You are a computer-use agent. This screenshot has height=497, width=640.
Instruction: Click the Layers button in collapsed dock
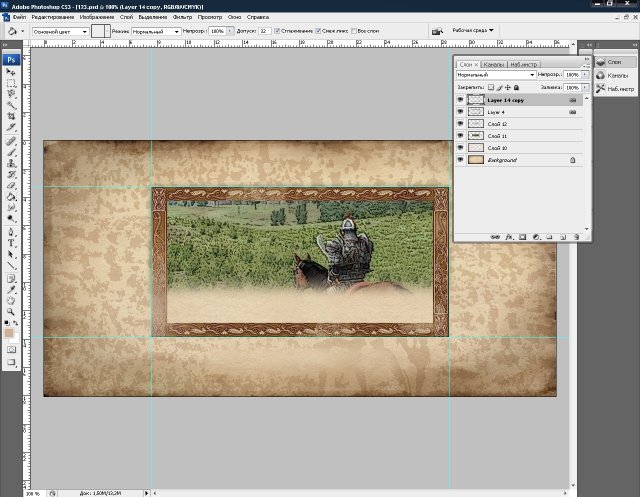(x=613, y=61)
